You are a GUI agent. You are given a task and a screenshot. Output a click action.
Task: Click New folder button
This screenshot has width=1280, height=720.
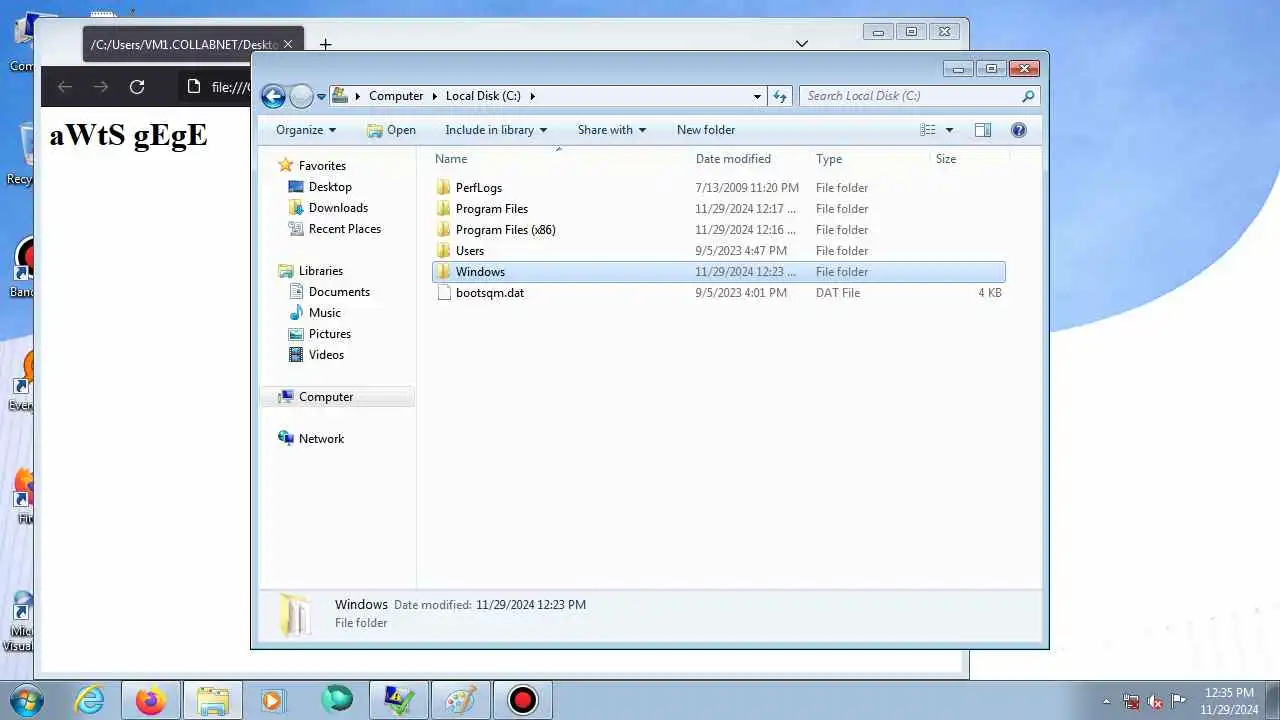coord(706,130)
